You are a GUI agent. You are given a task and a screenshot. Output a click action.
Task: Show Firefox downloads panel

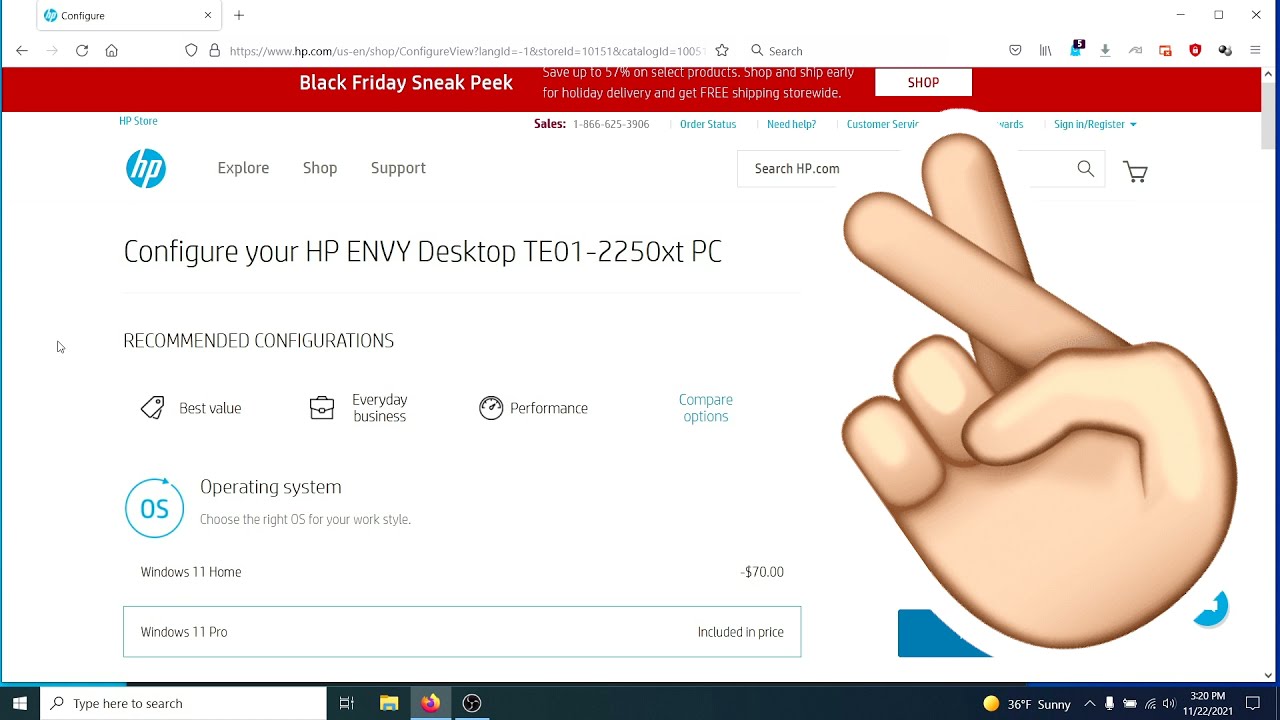point(1105,50)
